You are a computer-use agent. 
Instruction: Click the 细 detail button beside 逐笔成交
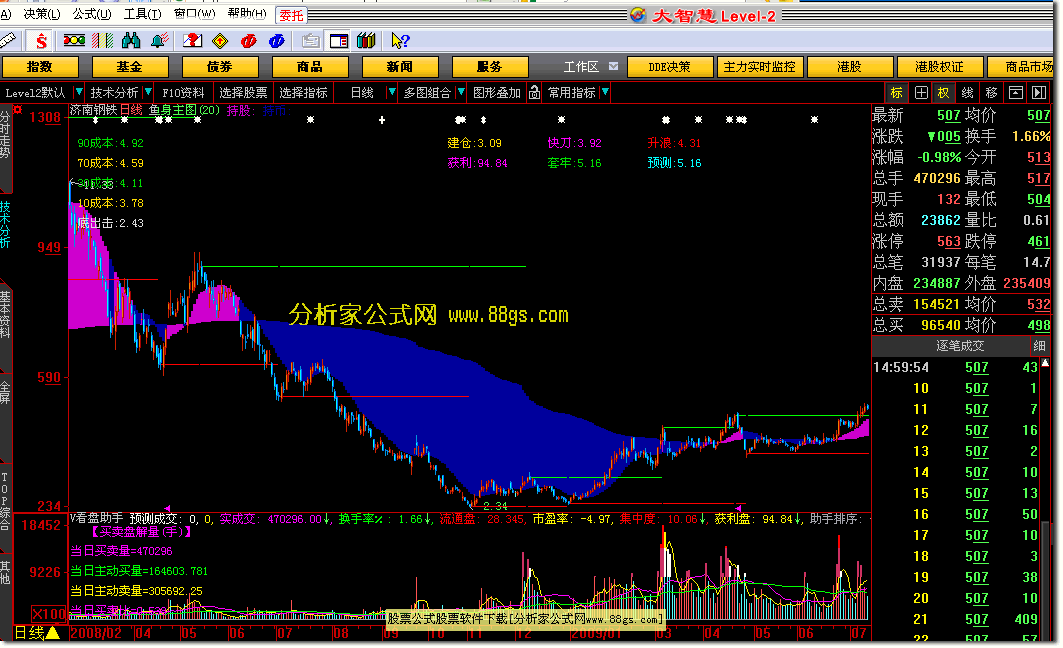[1039, 346]
